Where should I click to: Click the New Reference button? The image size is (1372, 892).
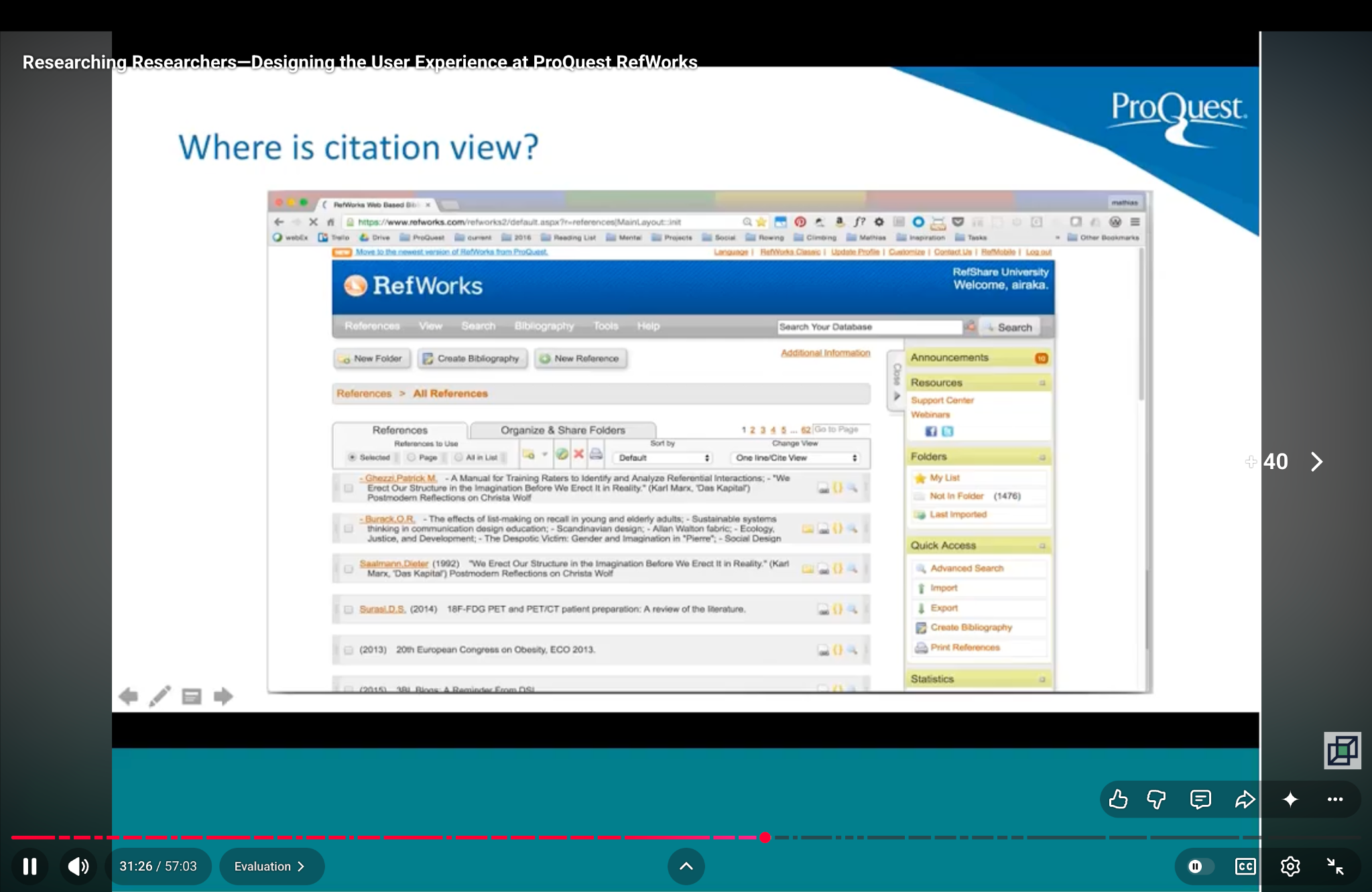pos(580,359)
